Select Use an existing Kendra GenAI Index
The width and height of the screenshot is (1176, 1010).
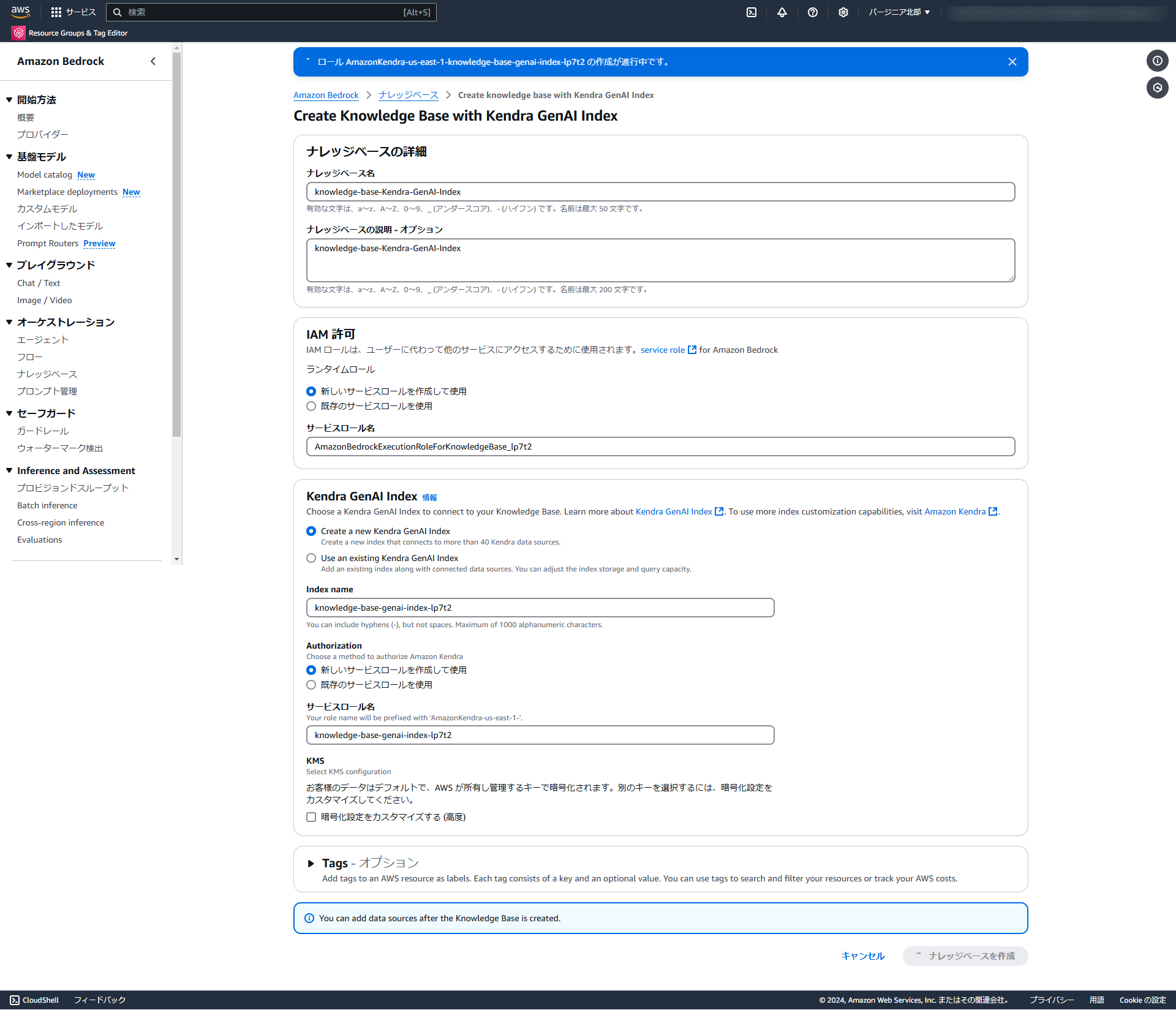pyautogui.click(x=311, y=558)
